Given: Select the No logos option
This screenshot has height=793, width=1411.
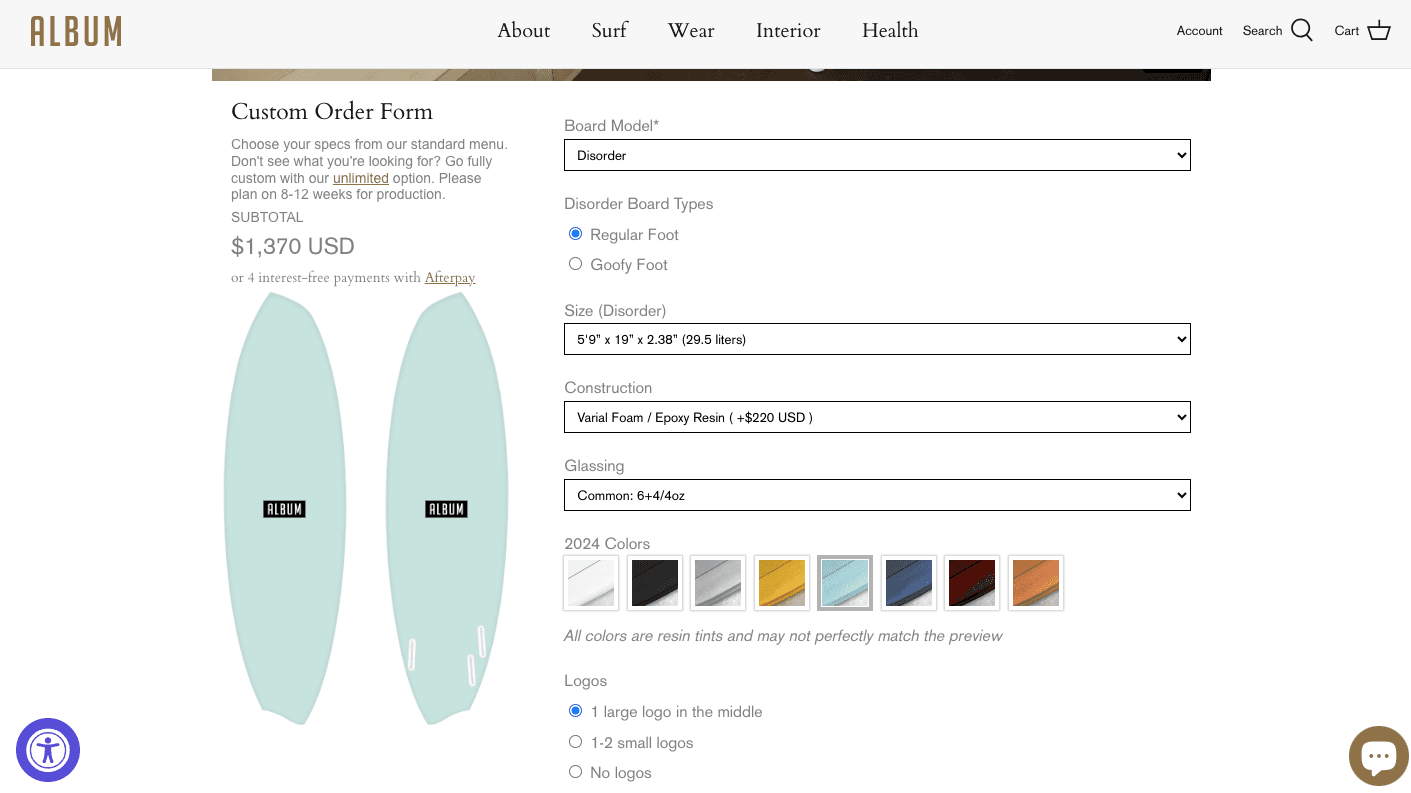Looking at the screenshot, I should (x=576, y=772).
